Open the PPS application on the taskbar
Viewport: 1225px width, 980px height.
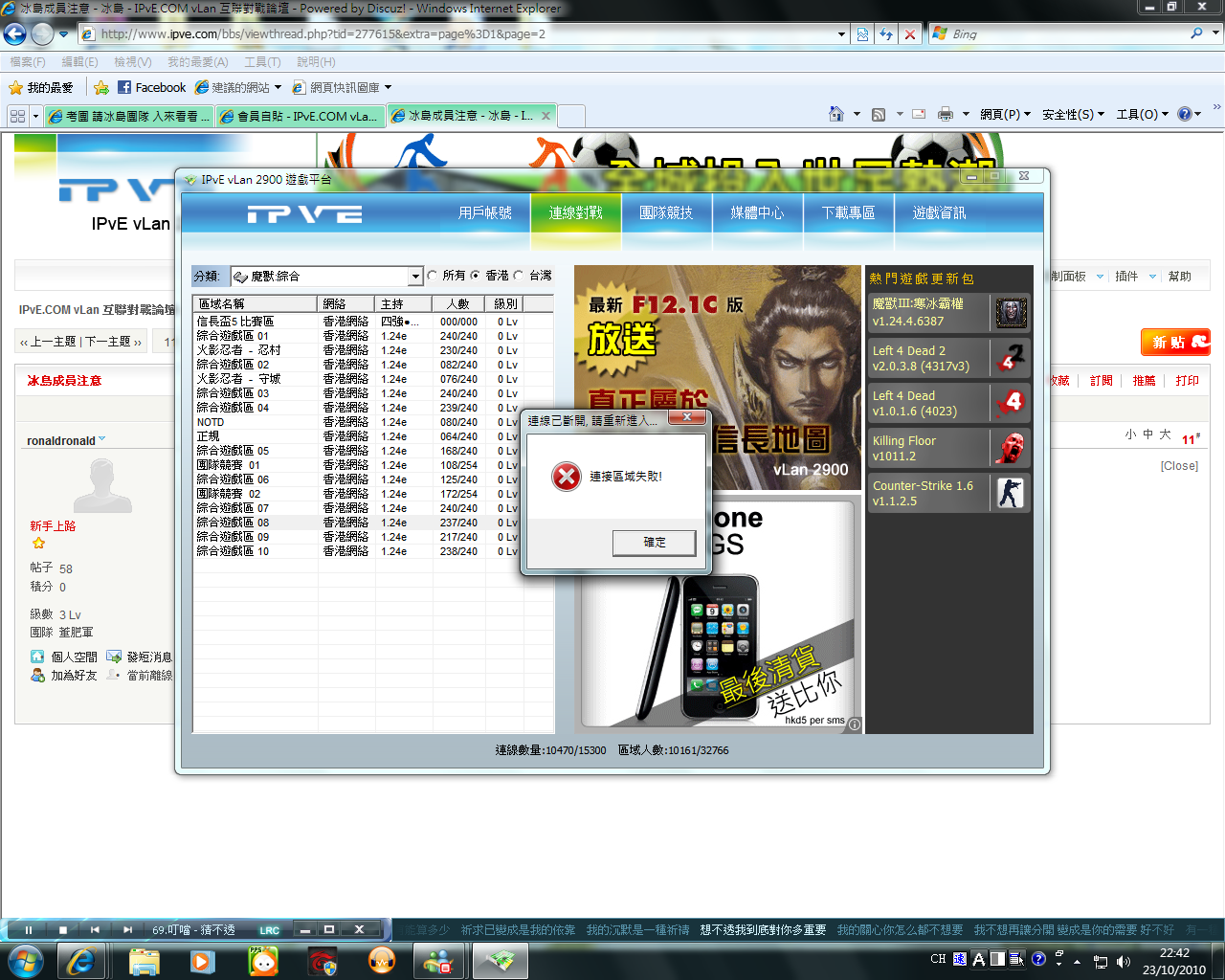pyautogui.click(x=263, y=961)
